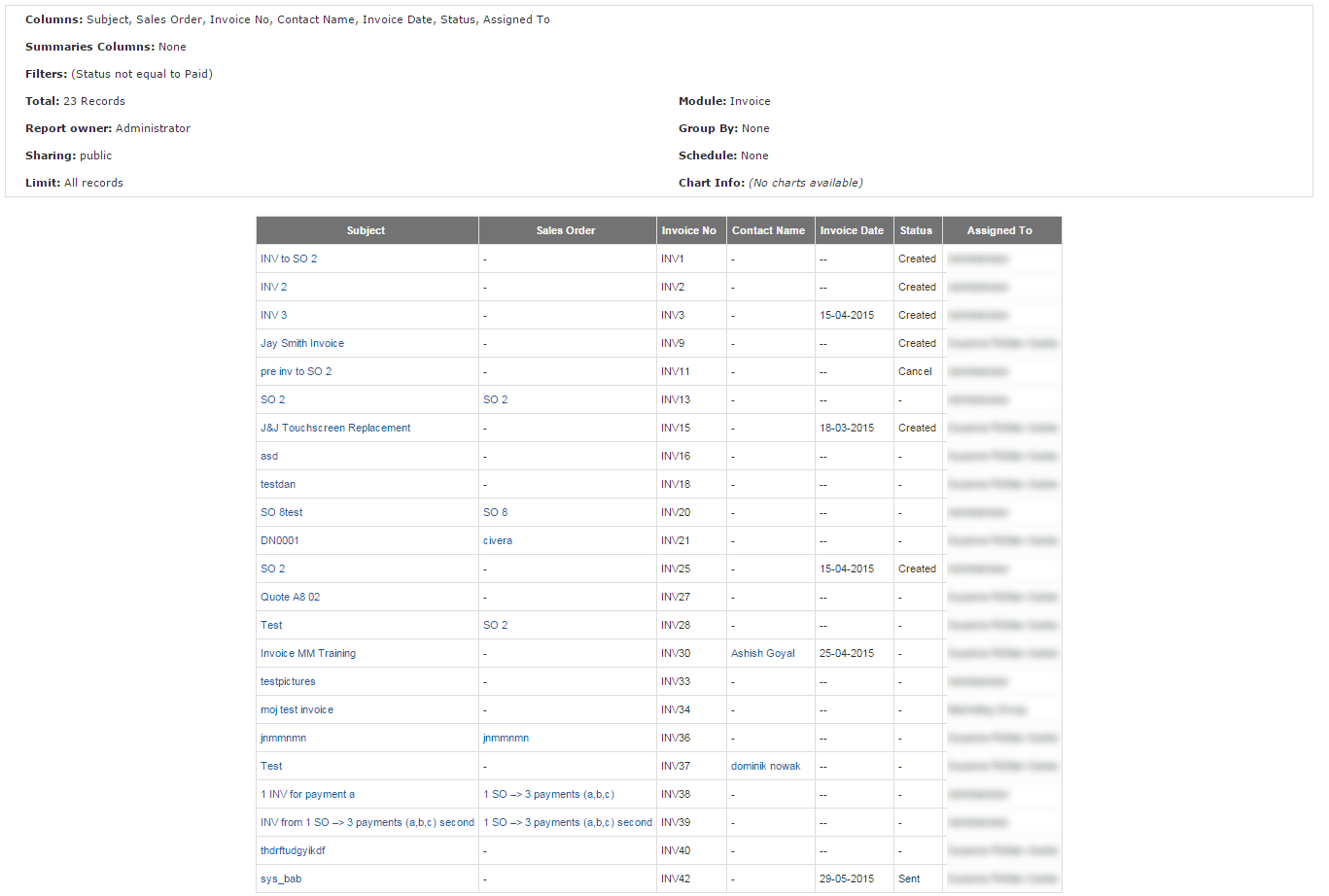This screenshot has width=1329, height=896.
Task: Click the 'Jay Smith Invoice' subject
Action: 302,343
